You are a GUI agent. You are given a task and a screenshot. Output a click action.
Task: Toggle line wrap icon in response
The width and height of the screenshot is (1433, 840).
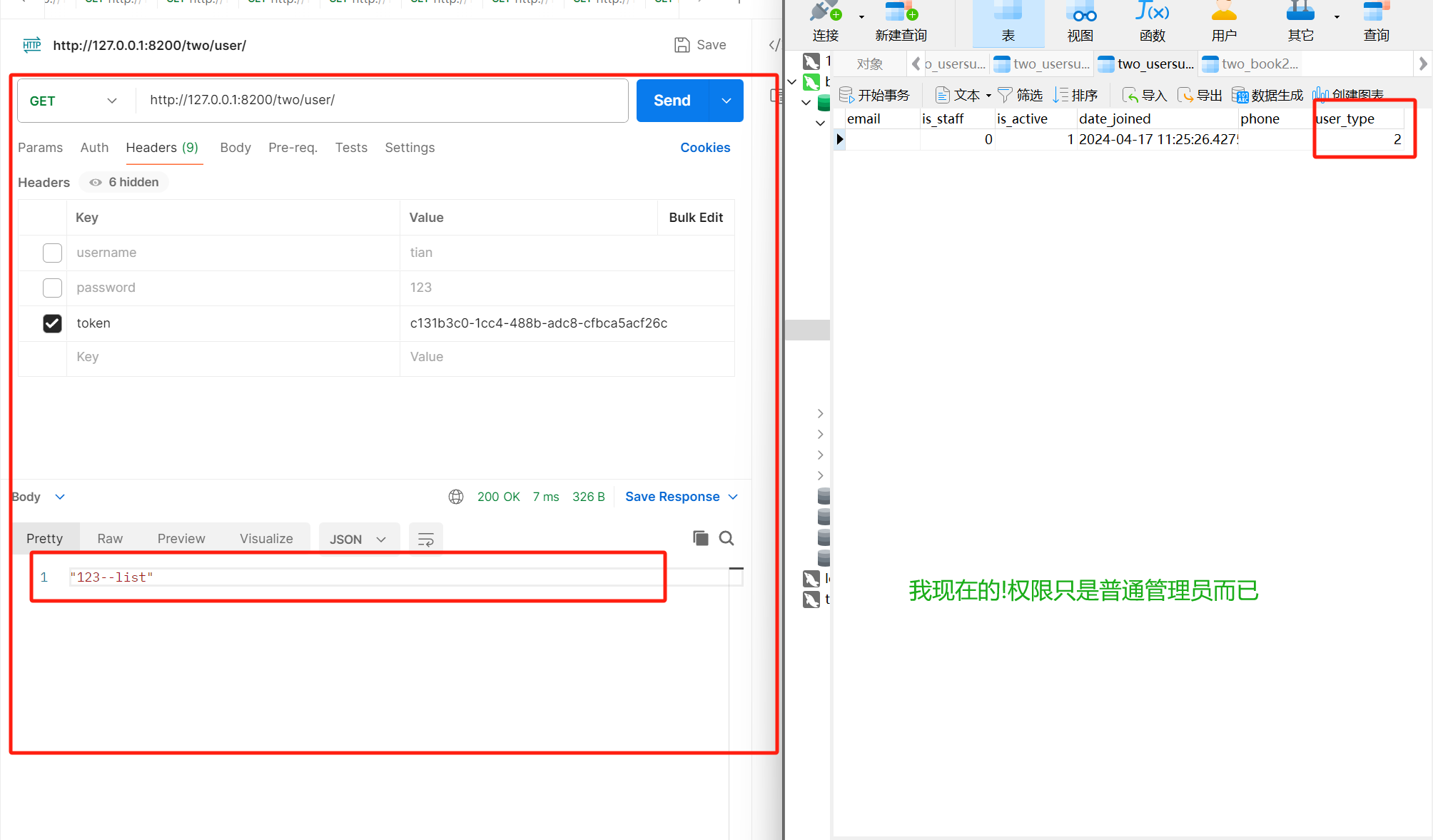tap(426, 540)
